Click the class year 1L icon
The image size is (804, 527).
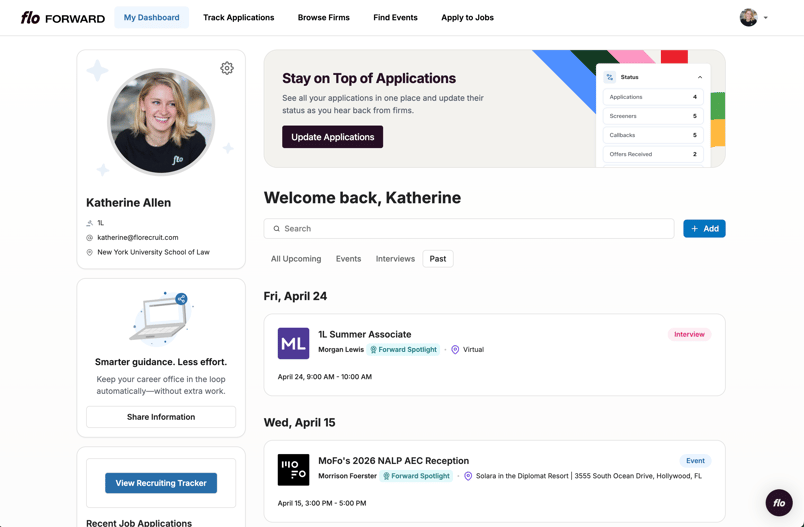(89, 223)
